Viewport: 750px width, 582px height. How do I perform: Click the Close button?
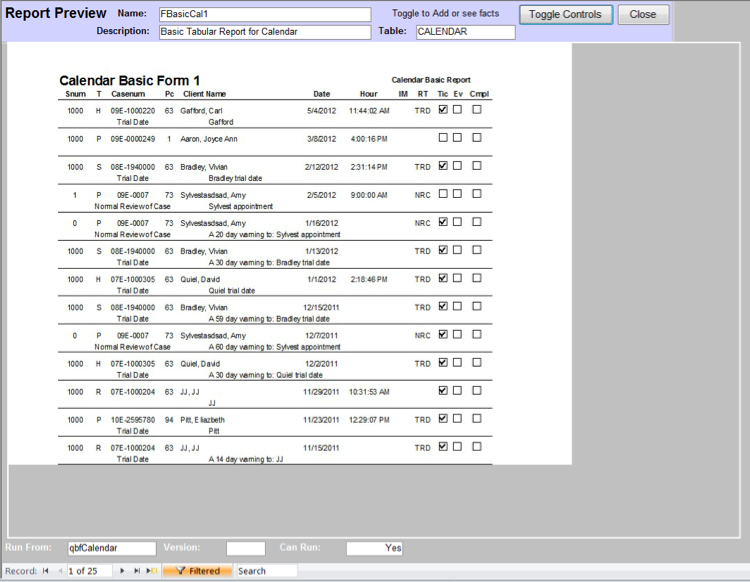(x=643, y=14)
